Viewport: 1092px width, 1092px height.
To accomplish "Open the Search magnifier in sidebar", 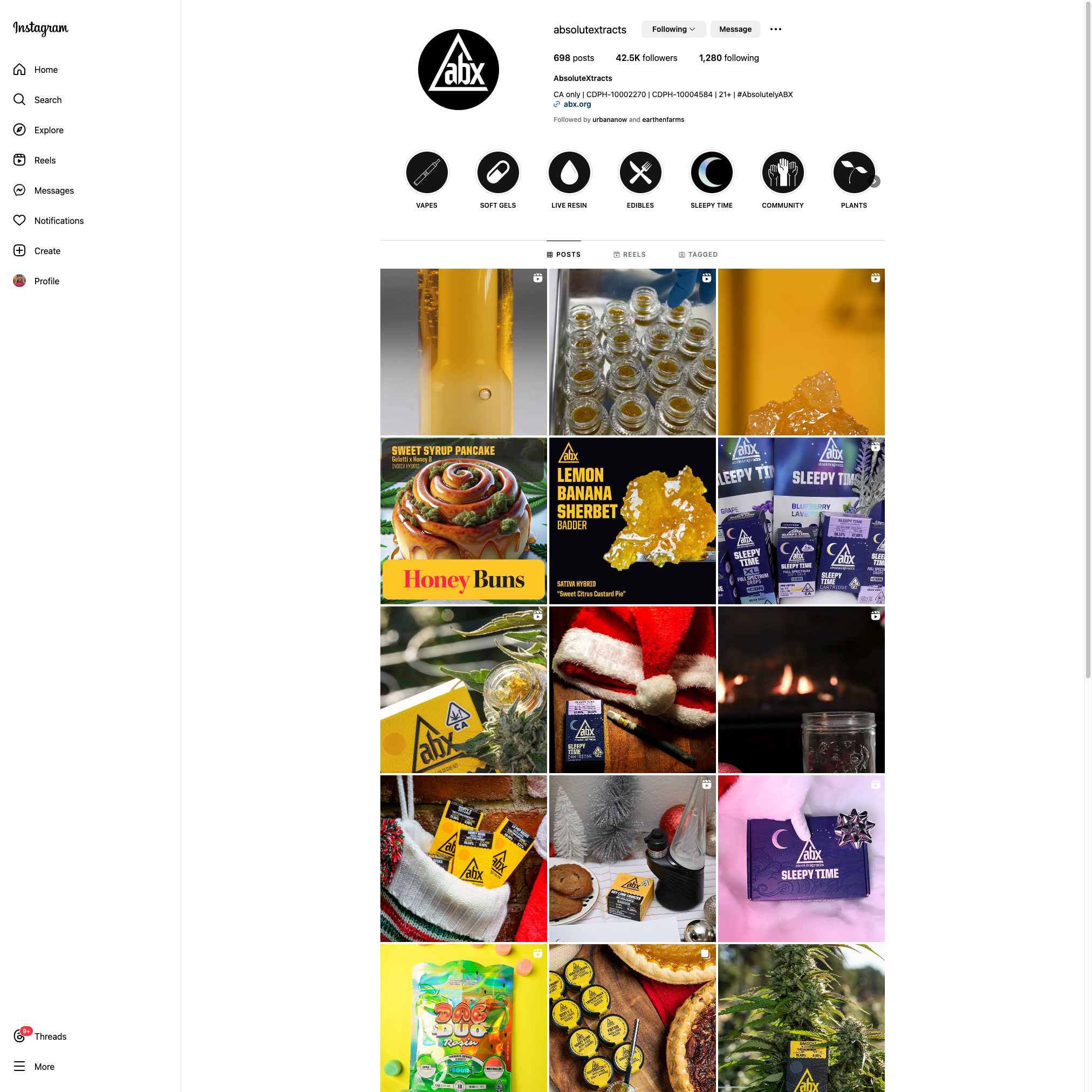I will click(x=19, y=99).
